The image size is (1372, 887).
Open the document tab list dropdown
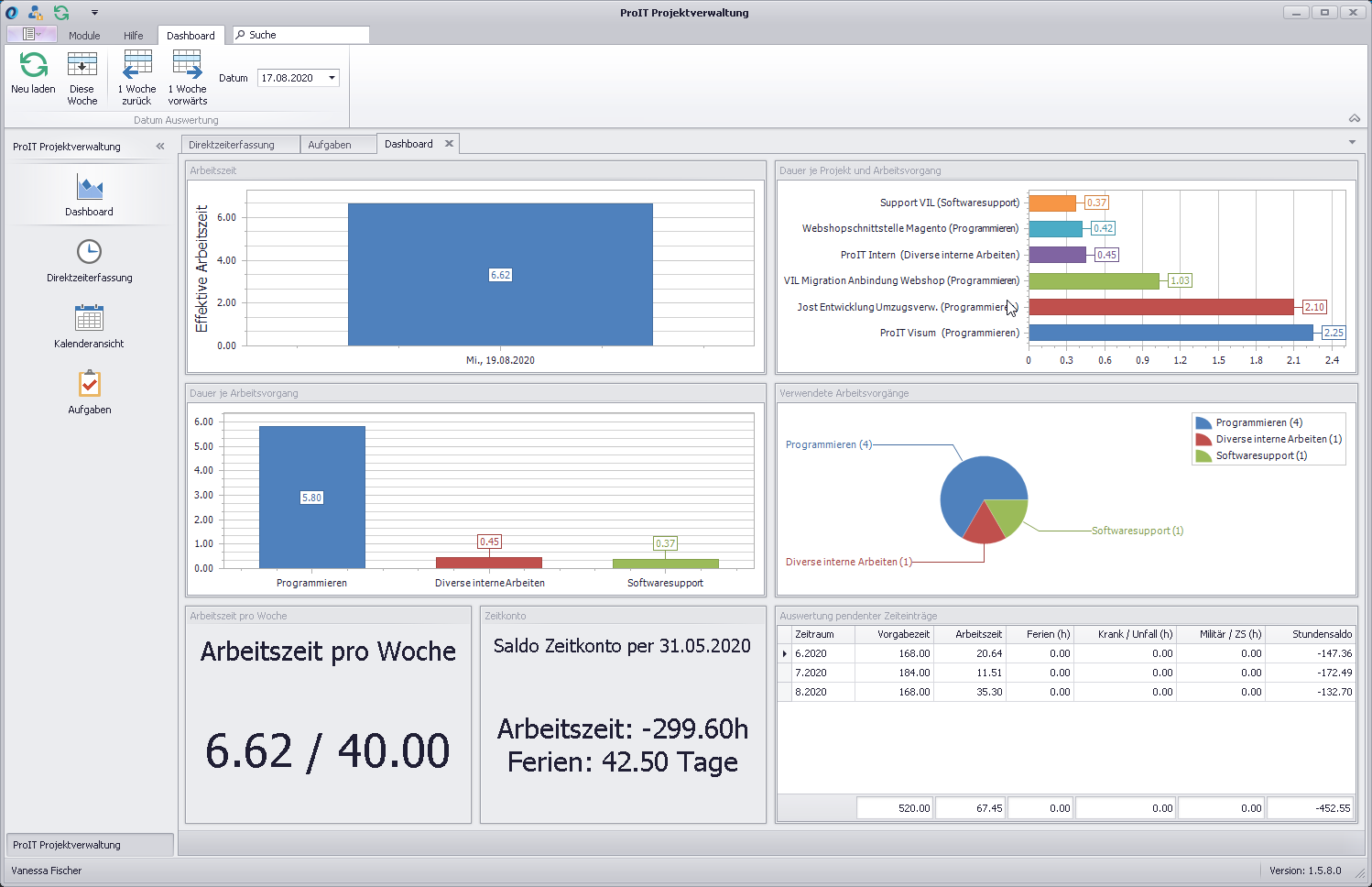click(x=1352, y=143)
